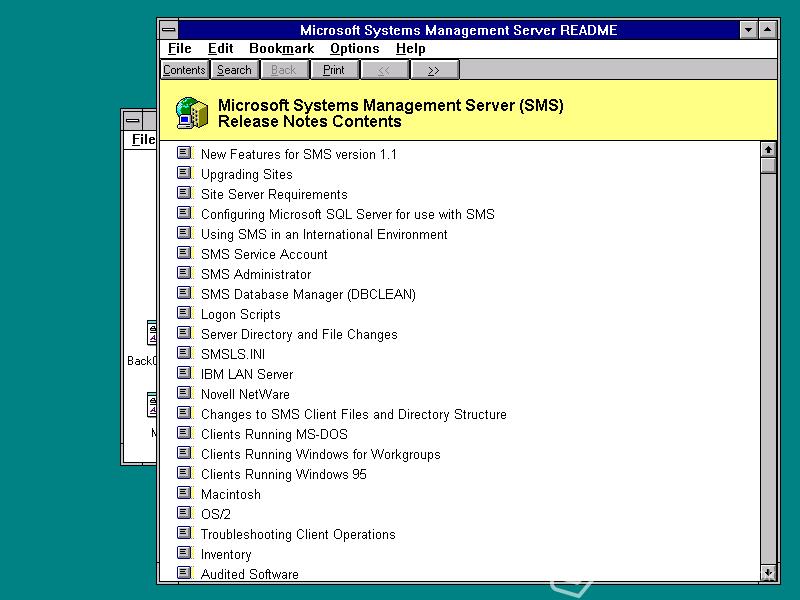The width and height of the screenshot is (800, 600).
Task: Open the IBM LAN Server topic
Action: click(x=247, y=374)
